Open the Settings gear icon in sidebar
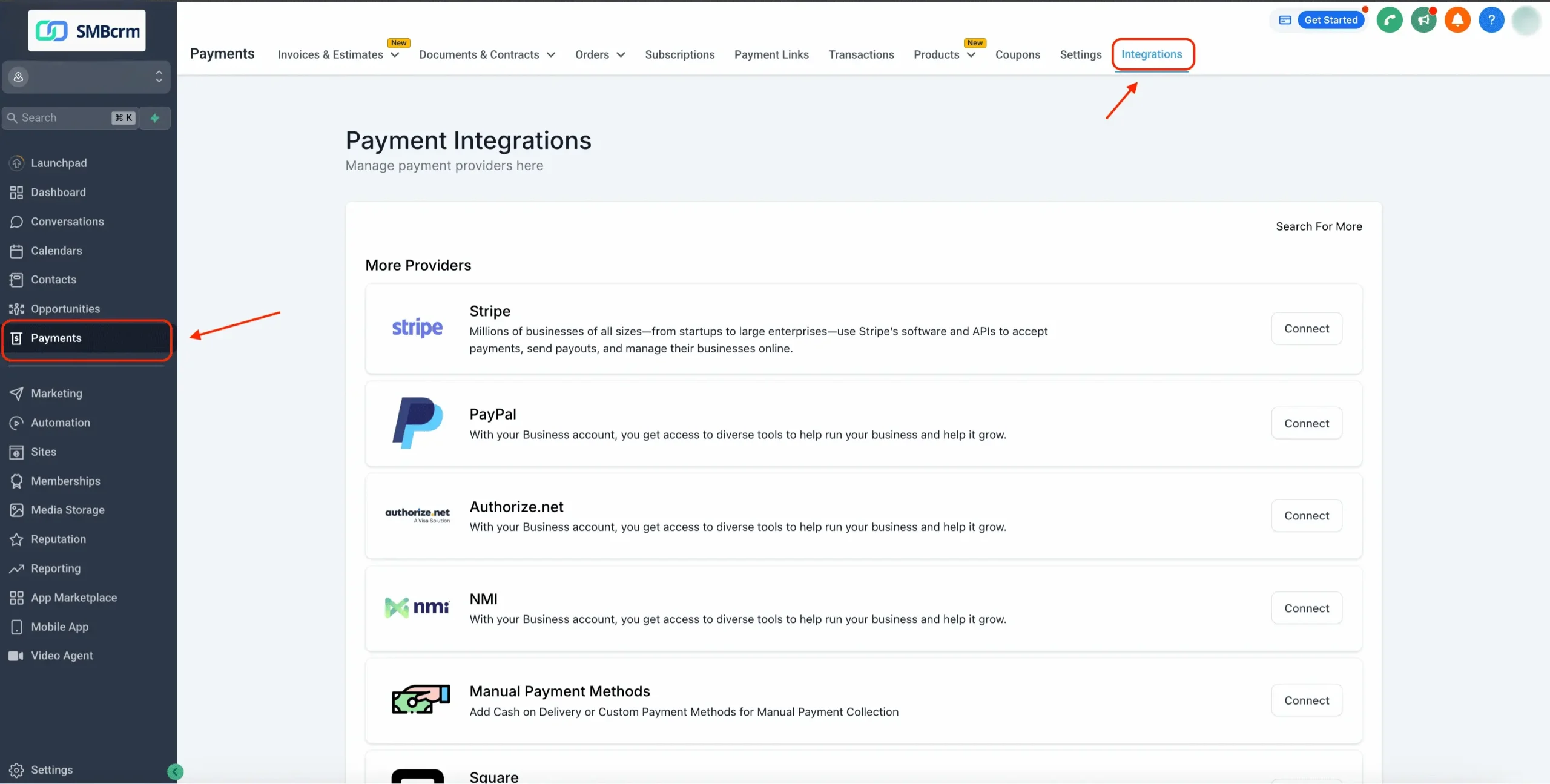1550x784 pixels. tap(16, 770)
